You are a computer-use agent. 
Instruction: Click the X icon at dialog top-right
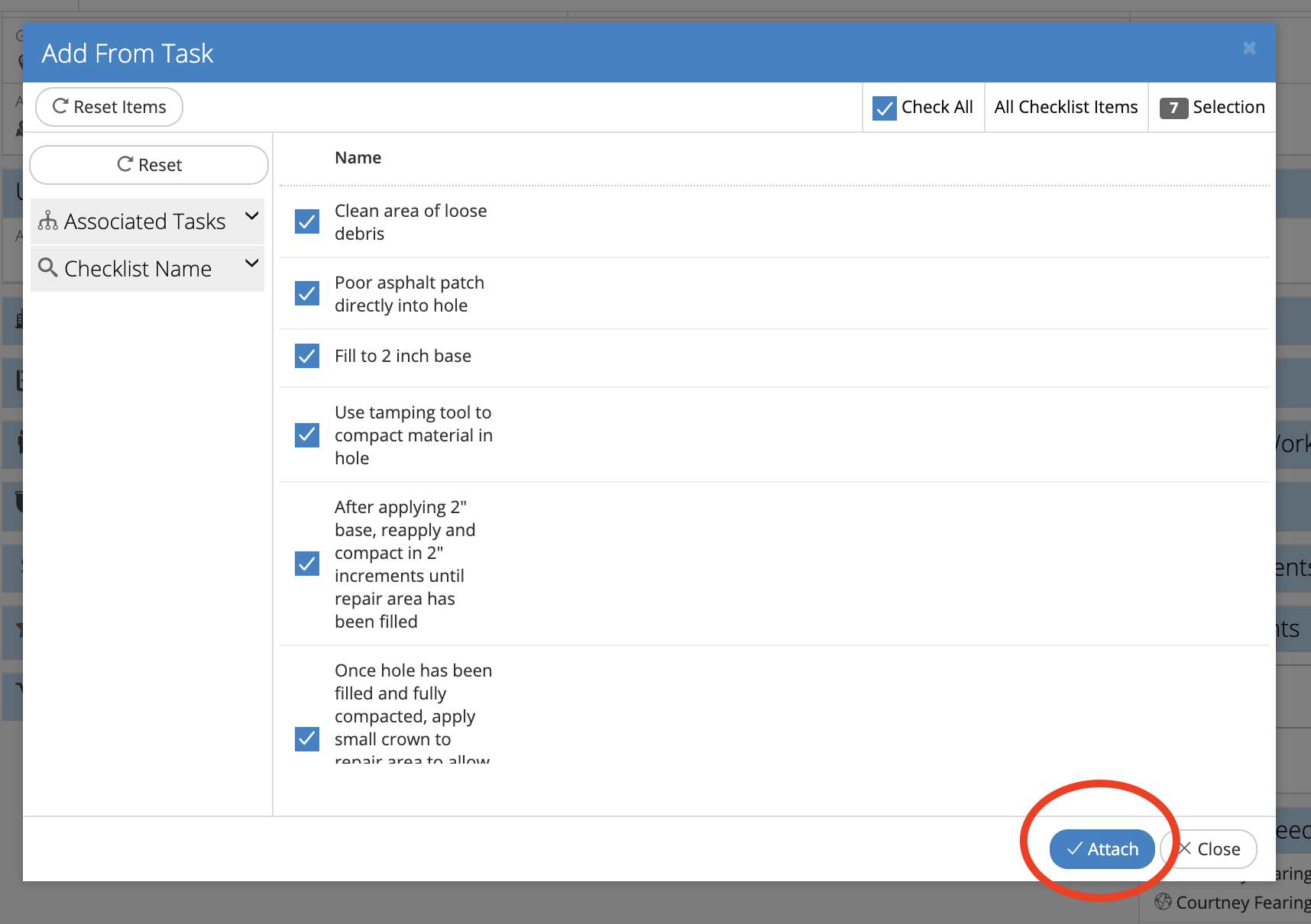pos(1249,48)
